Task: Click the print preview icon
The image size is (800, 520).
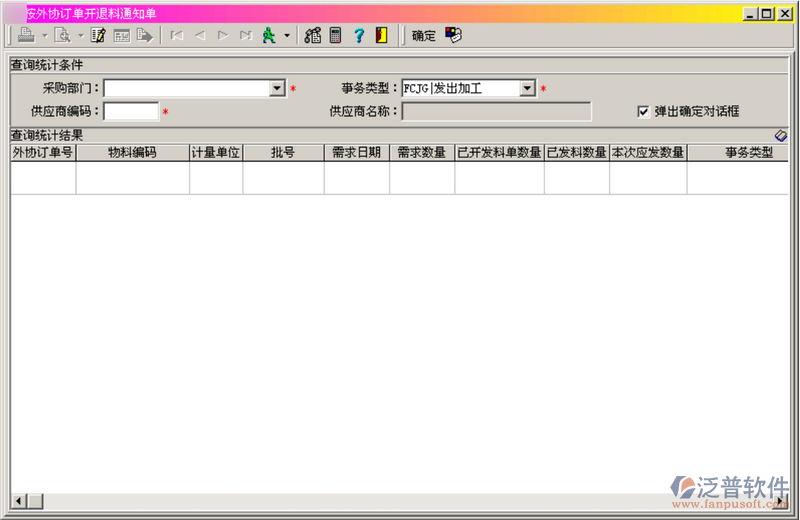Action: click(x=63, y=35)
